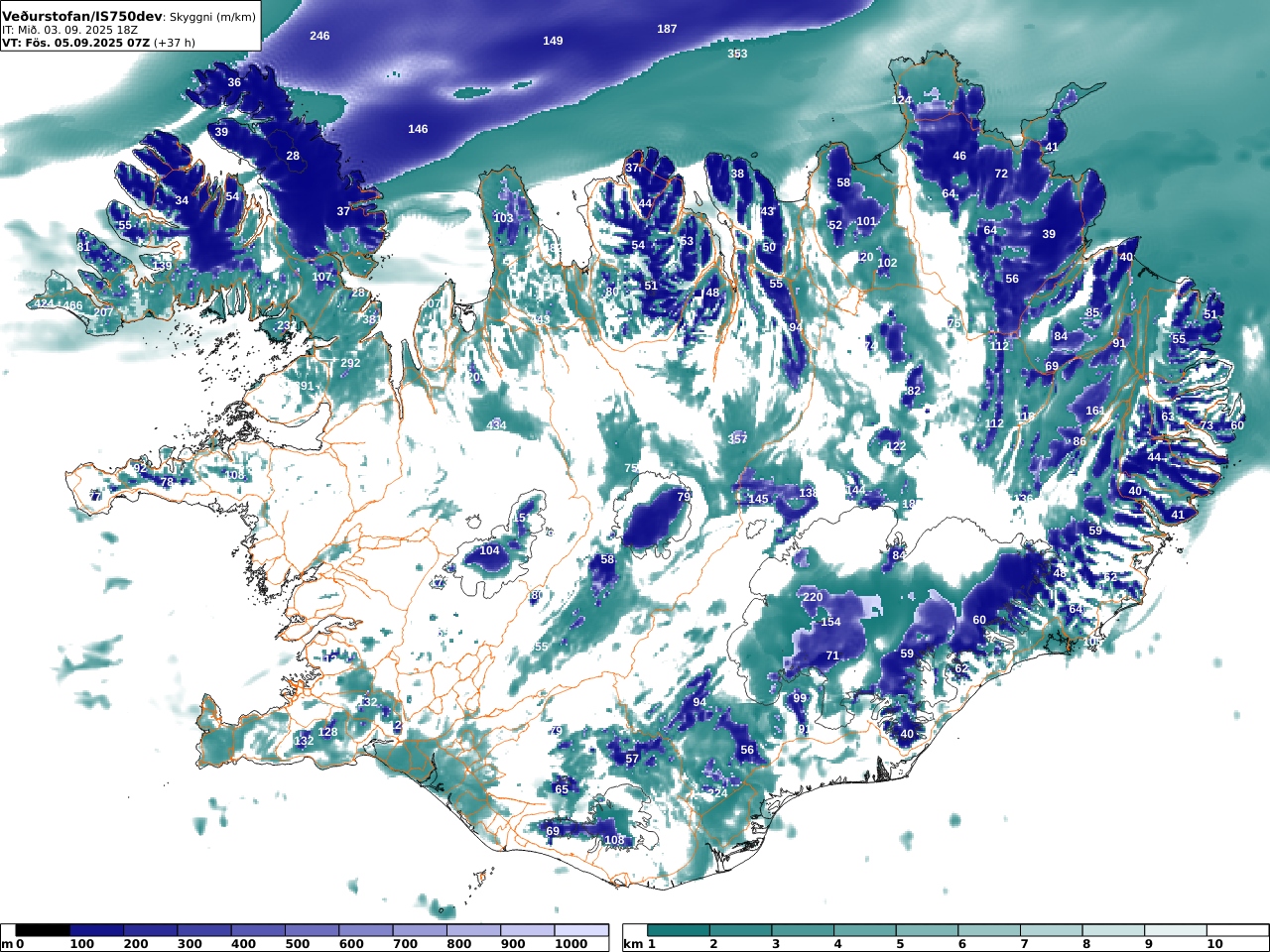
Task: Click the map value 71 on the glacier
Action: [832, 655]
